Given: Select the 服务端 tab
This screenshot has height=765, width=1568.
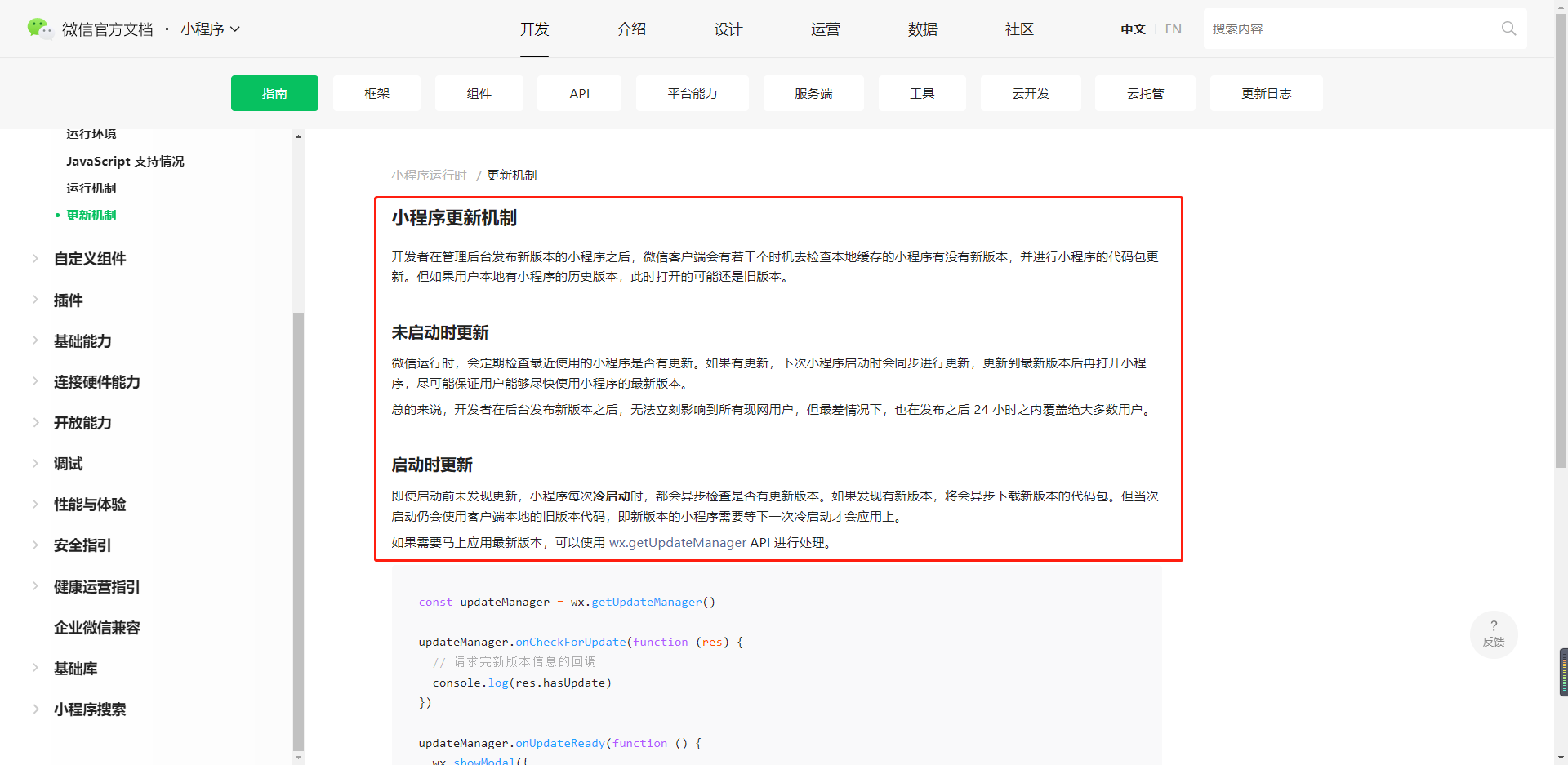Looking at the screenshot, I should point(813,93).
